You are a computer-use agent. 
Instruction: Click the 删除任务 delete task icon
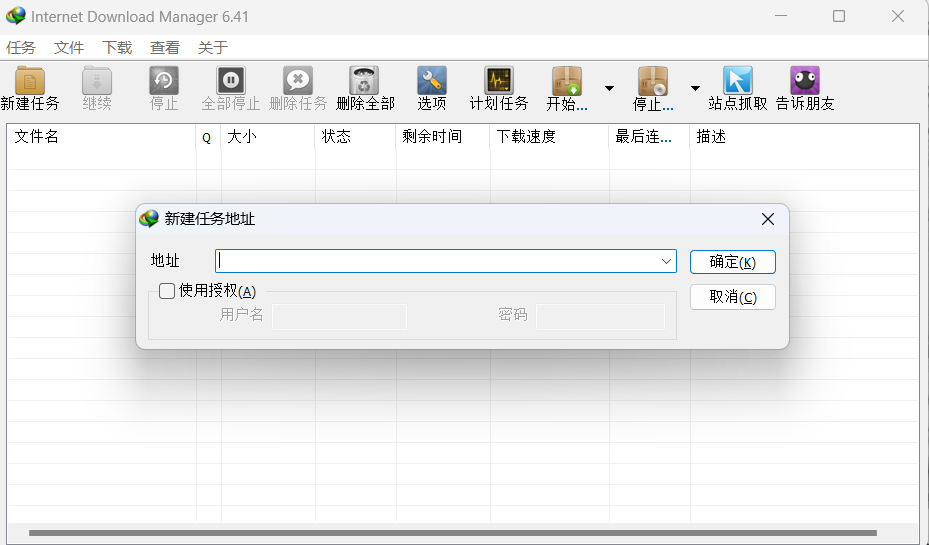pos(298,81)
